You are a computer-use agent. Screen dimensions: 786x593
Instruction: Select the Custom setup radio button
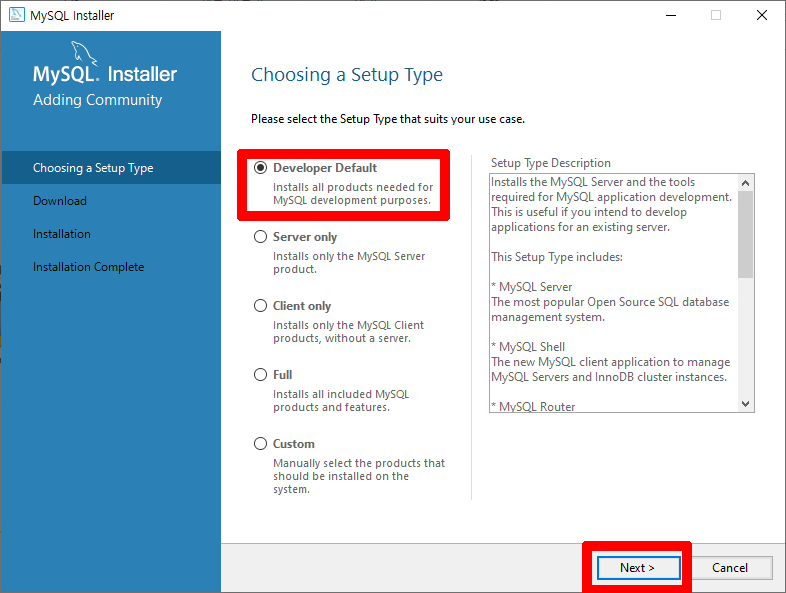pos(260,444)
